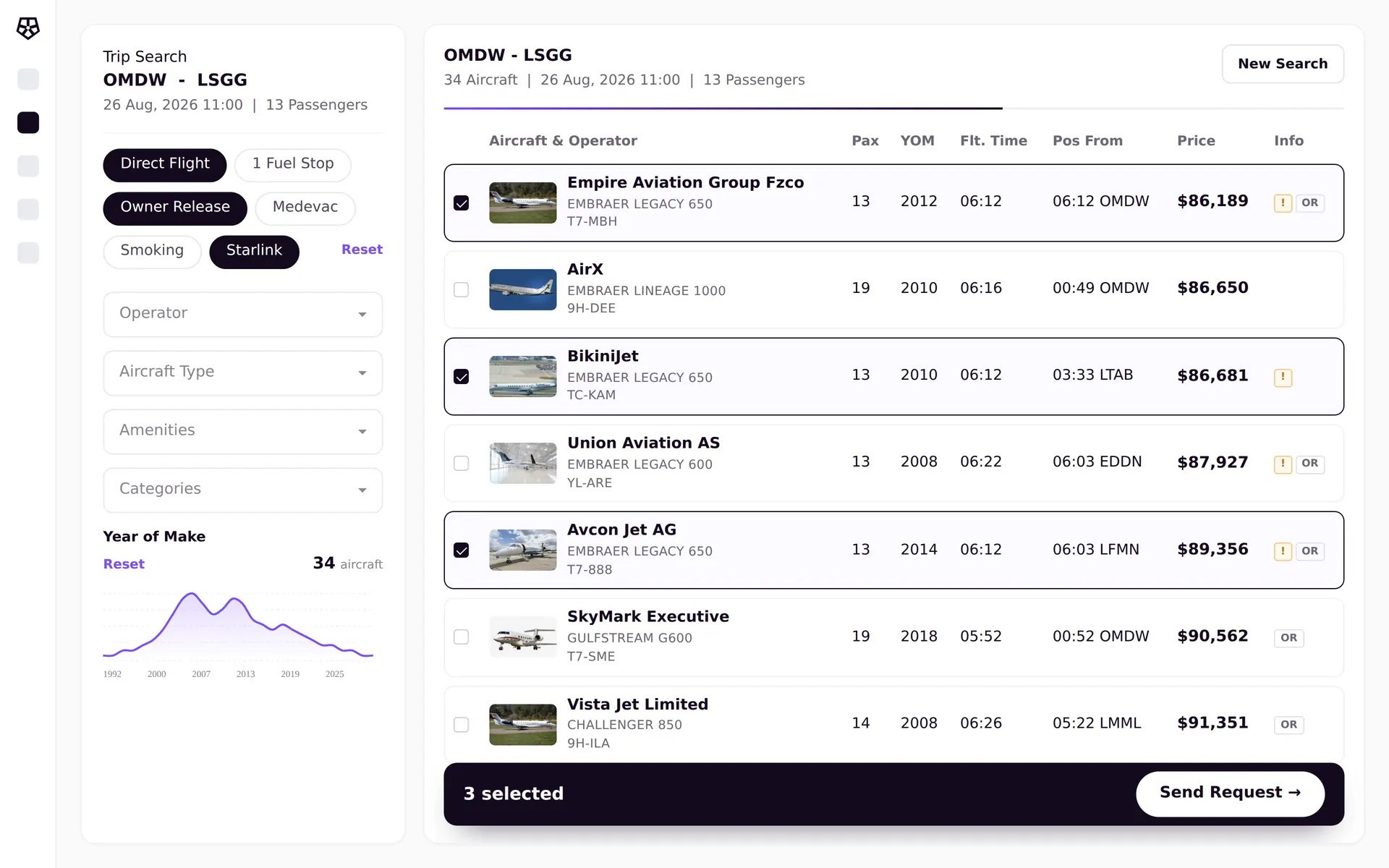The height and width of the screenshot is (868, 1389).
Task: Open BikiniJet aircraft photo
Action: pyautogui.click(x=522, y=376)
